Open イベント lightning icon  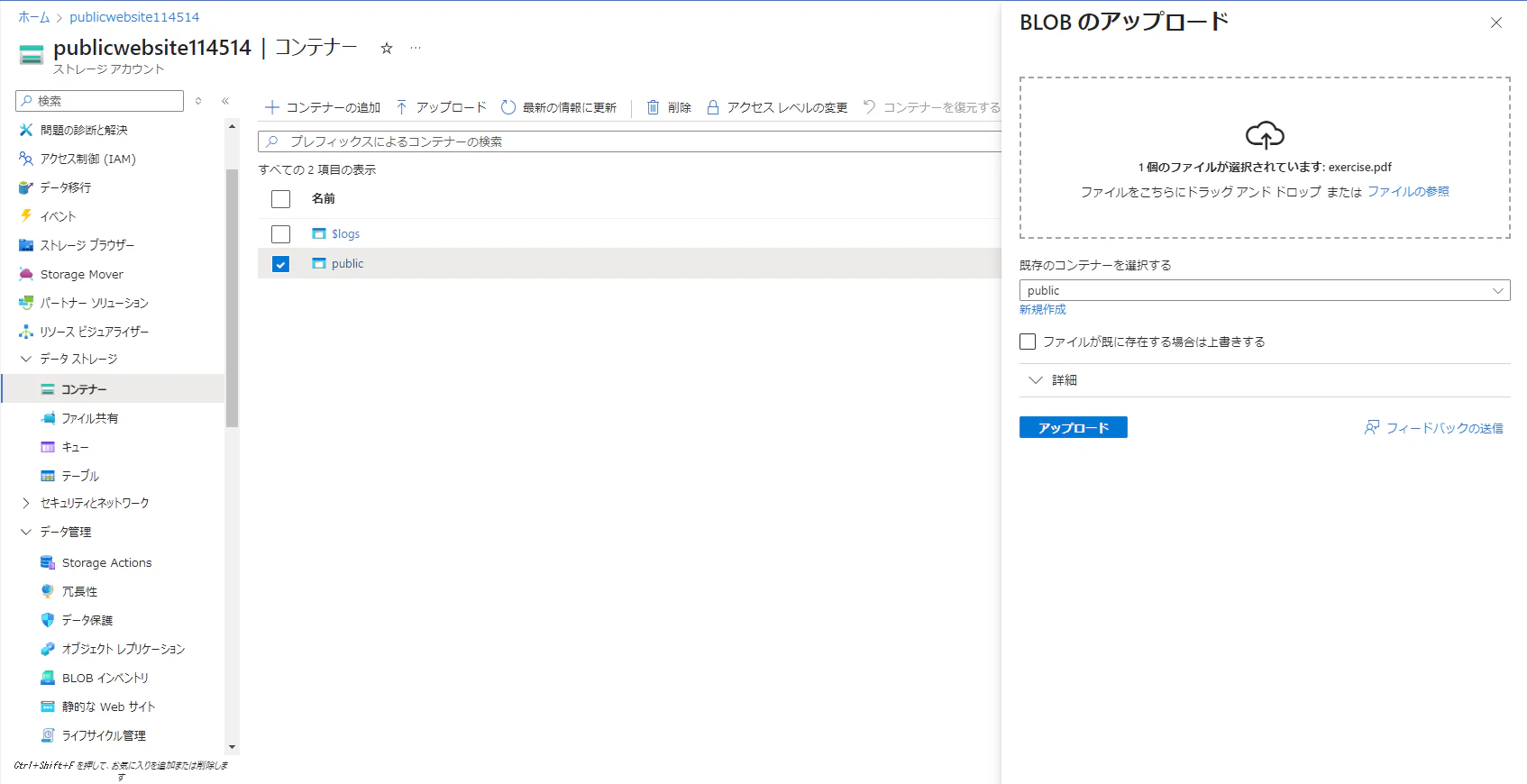click(26, 215)
